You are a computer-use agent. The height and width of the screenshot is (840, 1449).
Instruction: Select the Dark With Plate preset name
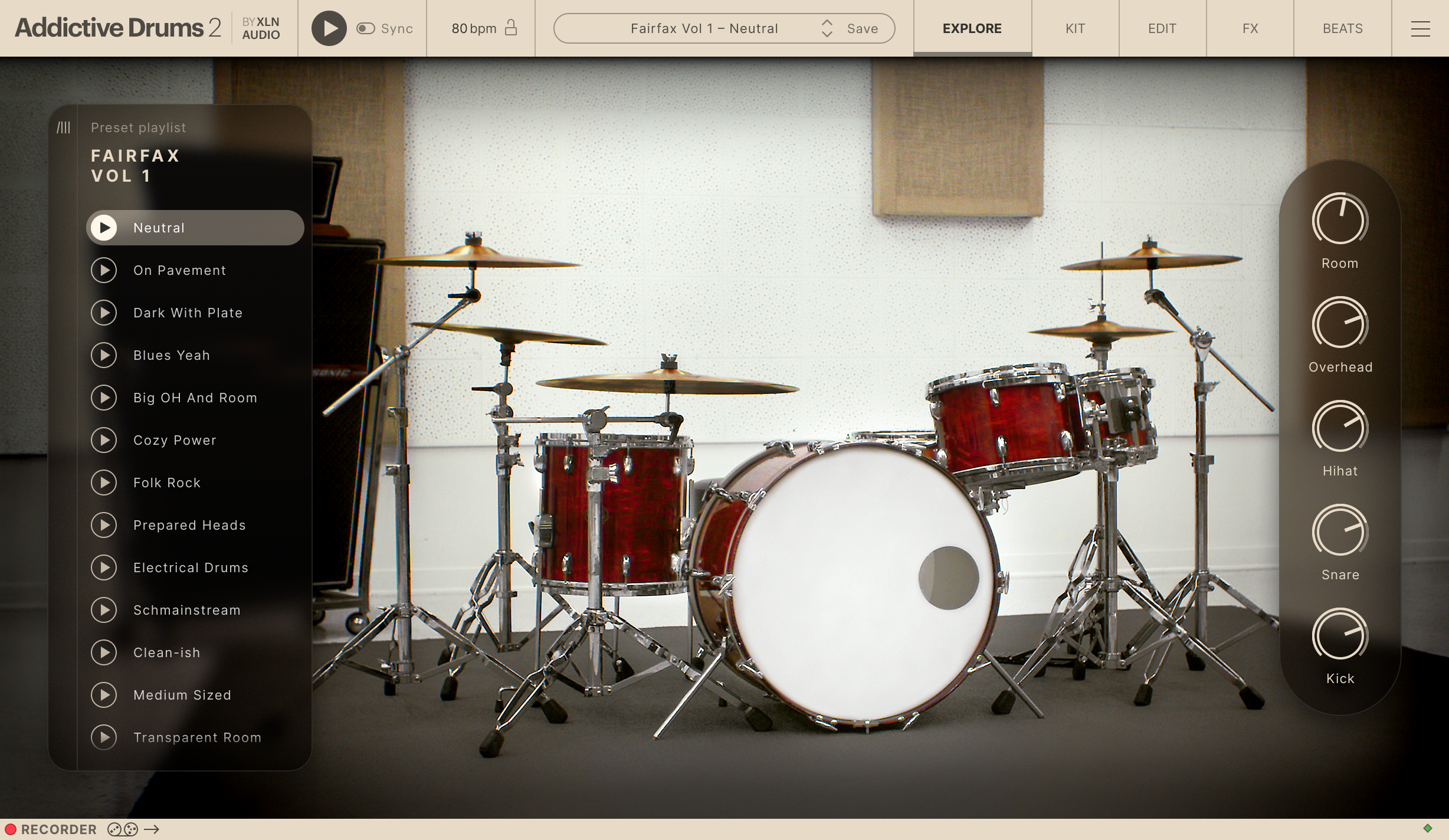point(188,313)
